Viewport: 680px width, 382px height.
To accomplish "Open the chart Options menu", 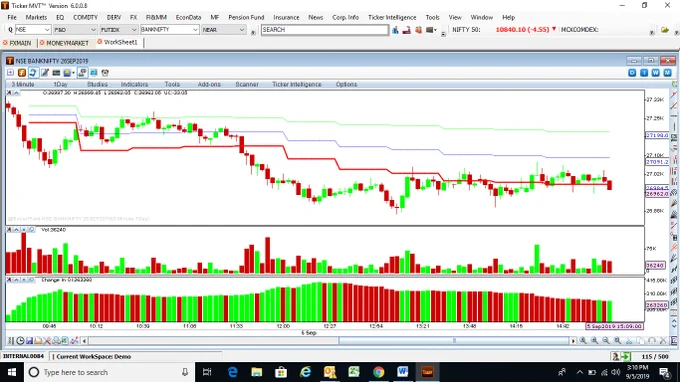I will (346, 84).
